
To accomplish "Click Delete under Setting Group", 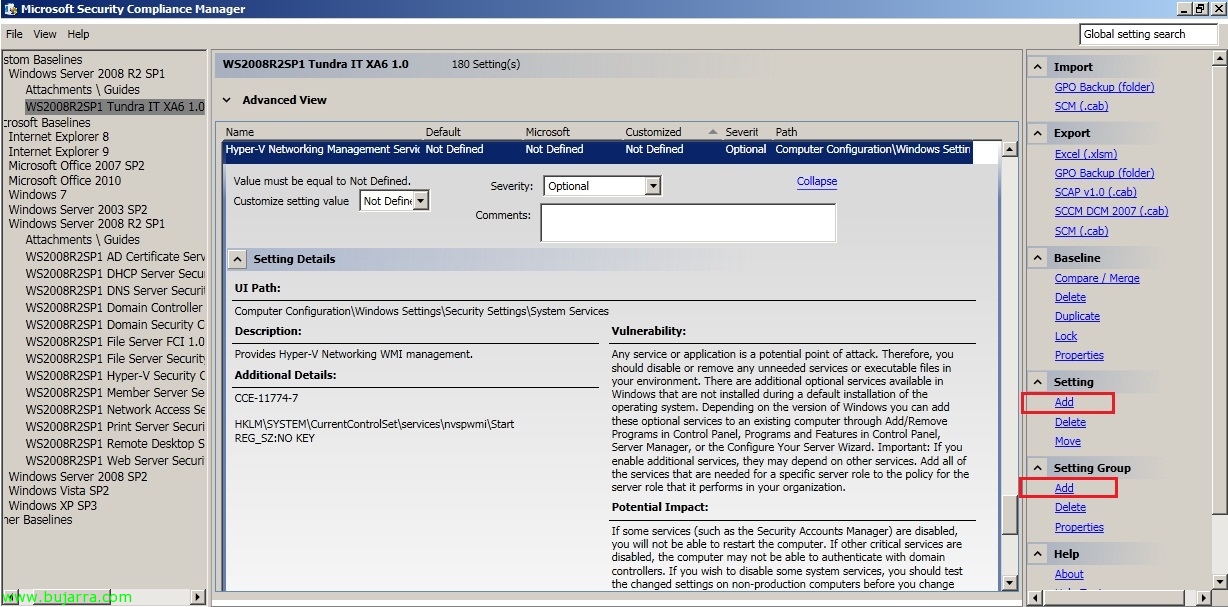I will pos(1070,507).
